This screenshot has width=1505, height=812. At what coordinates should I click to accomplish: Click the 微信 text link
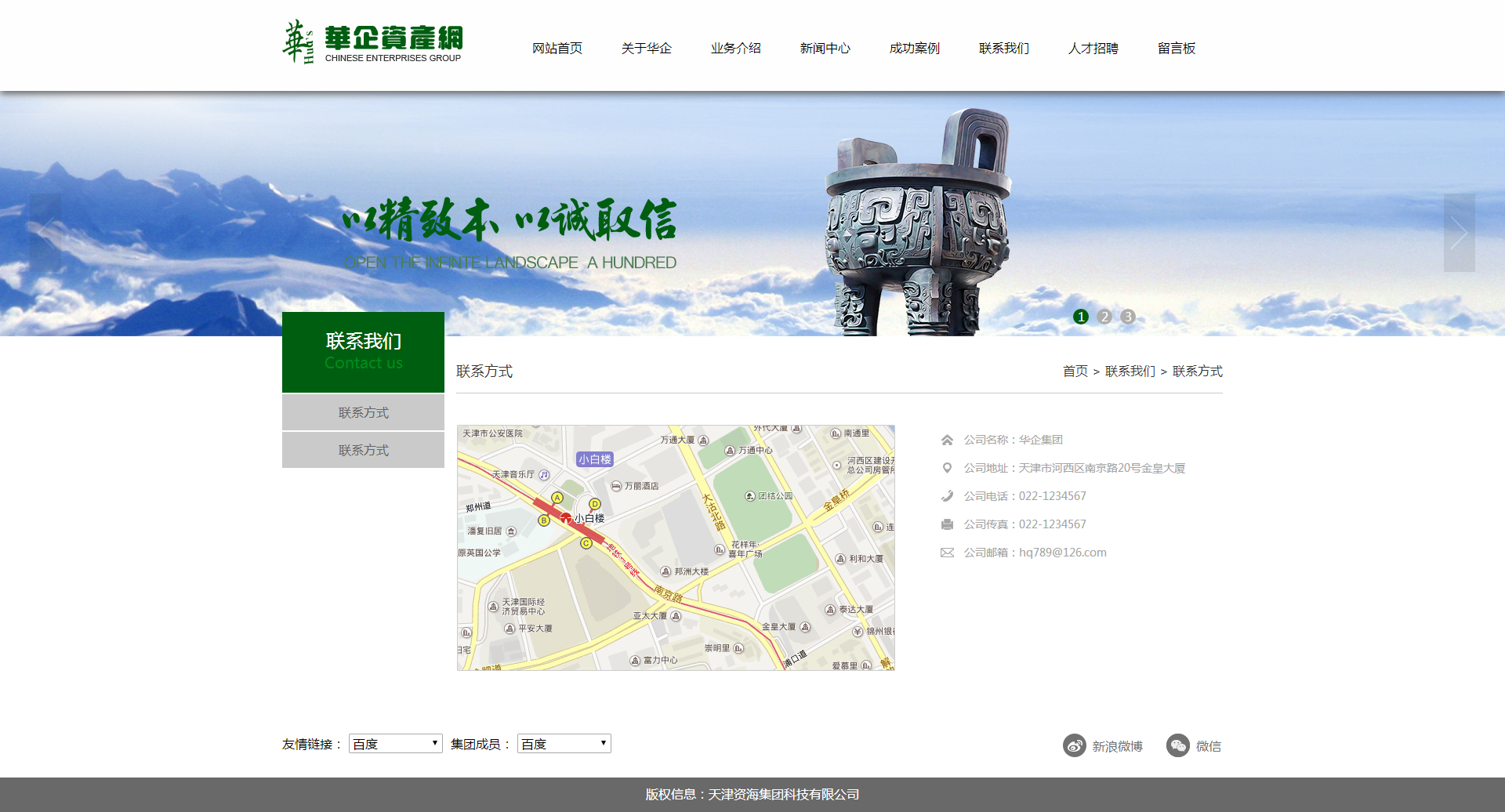pyautogui.click(x=1209, y=746)
